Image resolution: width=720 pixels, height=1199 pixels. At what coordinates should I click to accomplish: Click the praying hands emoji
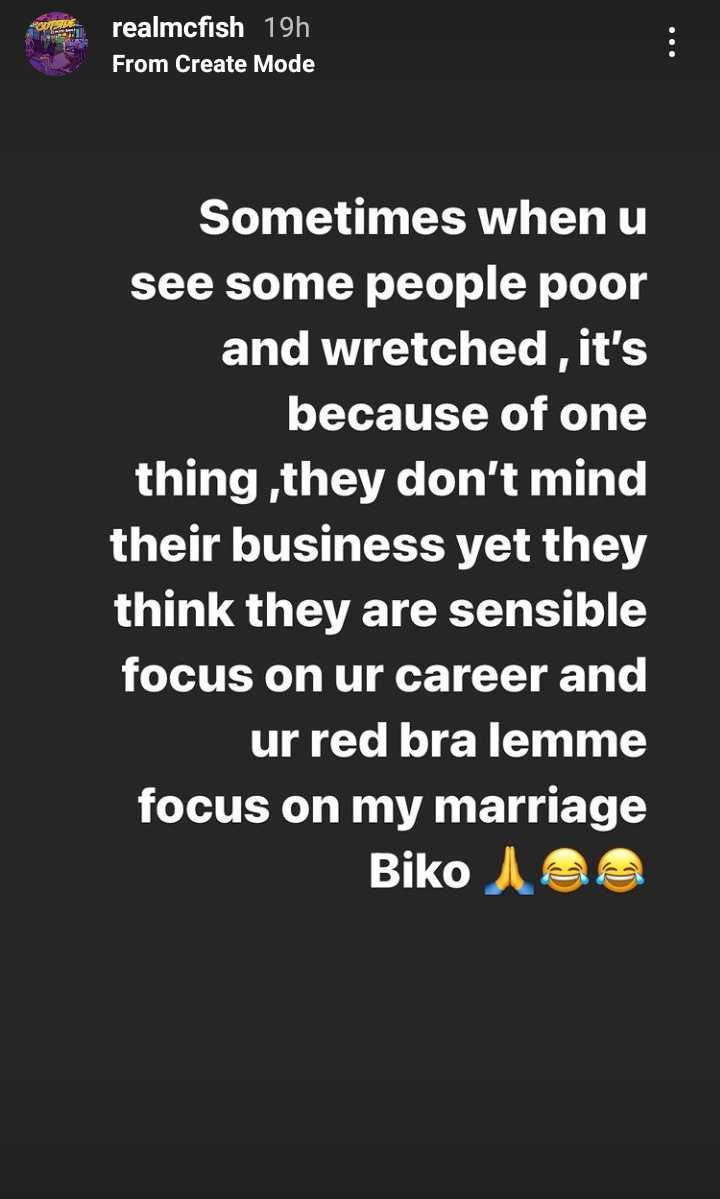point(509,872)
